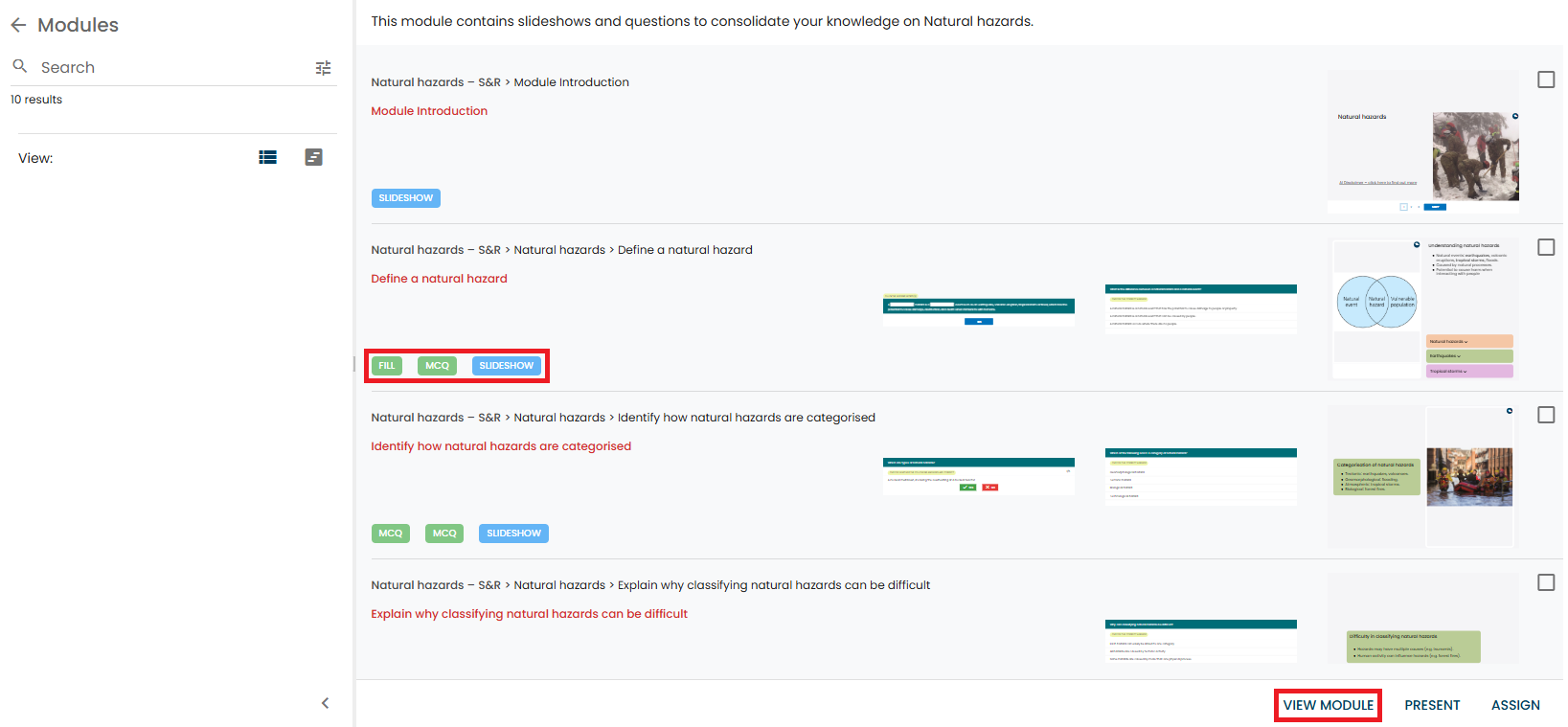1568x727 pixels.
Task: Type in the Search input field
Action: pos(172,68)
